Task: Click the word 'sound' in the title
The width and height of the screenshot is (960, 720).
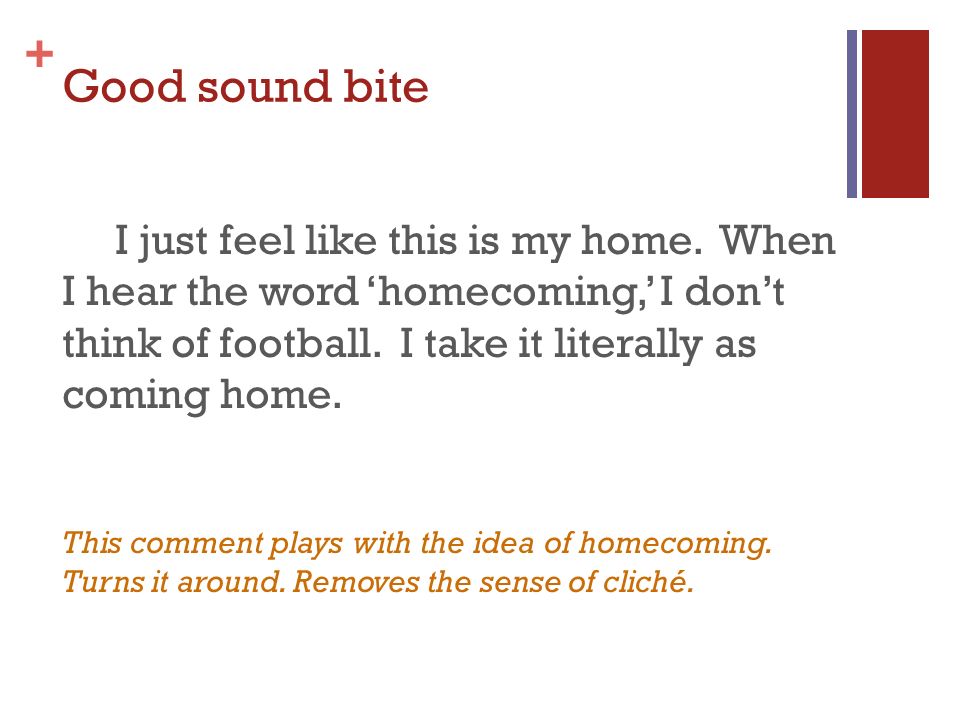Action: tap(264, 86)
